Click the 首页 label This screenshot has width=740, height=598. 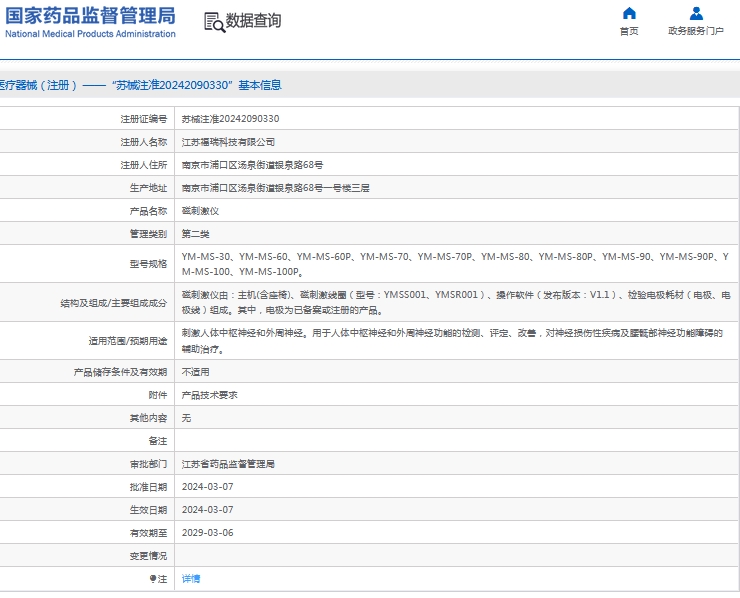click(629, 31)
